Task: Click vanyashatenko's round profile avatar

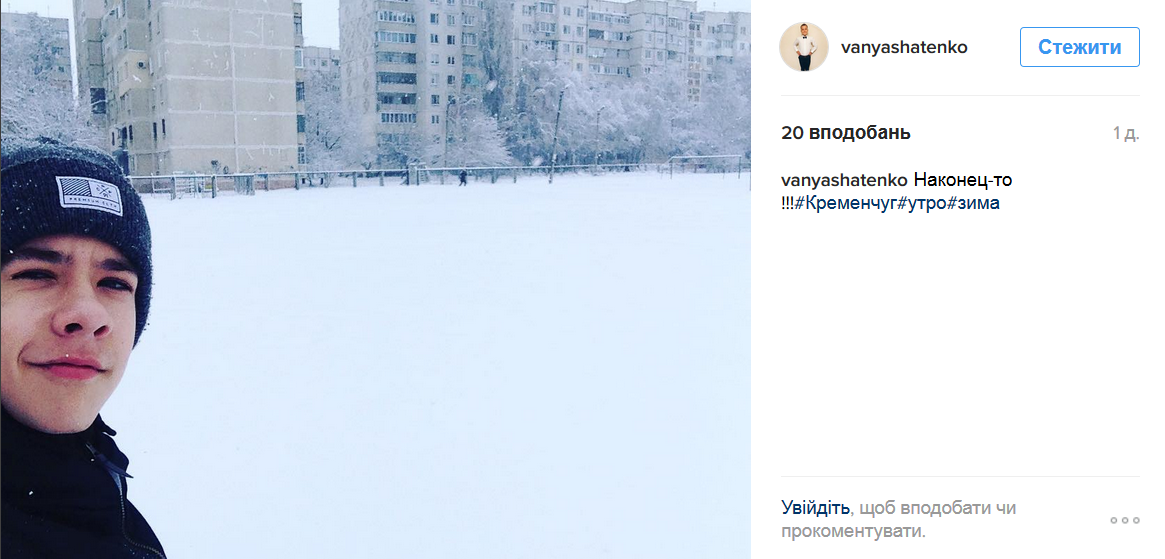Action: [x=804, y=47]
